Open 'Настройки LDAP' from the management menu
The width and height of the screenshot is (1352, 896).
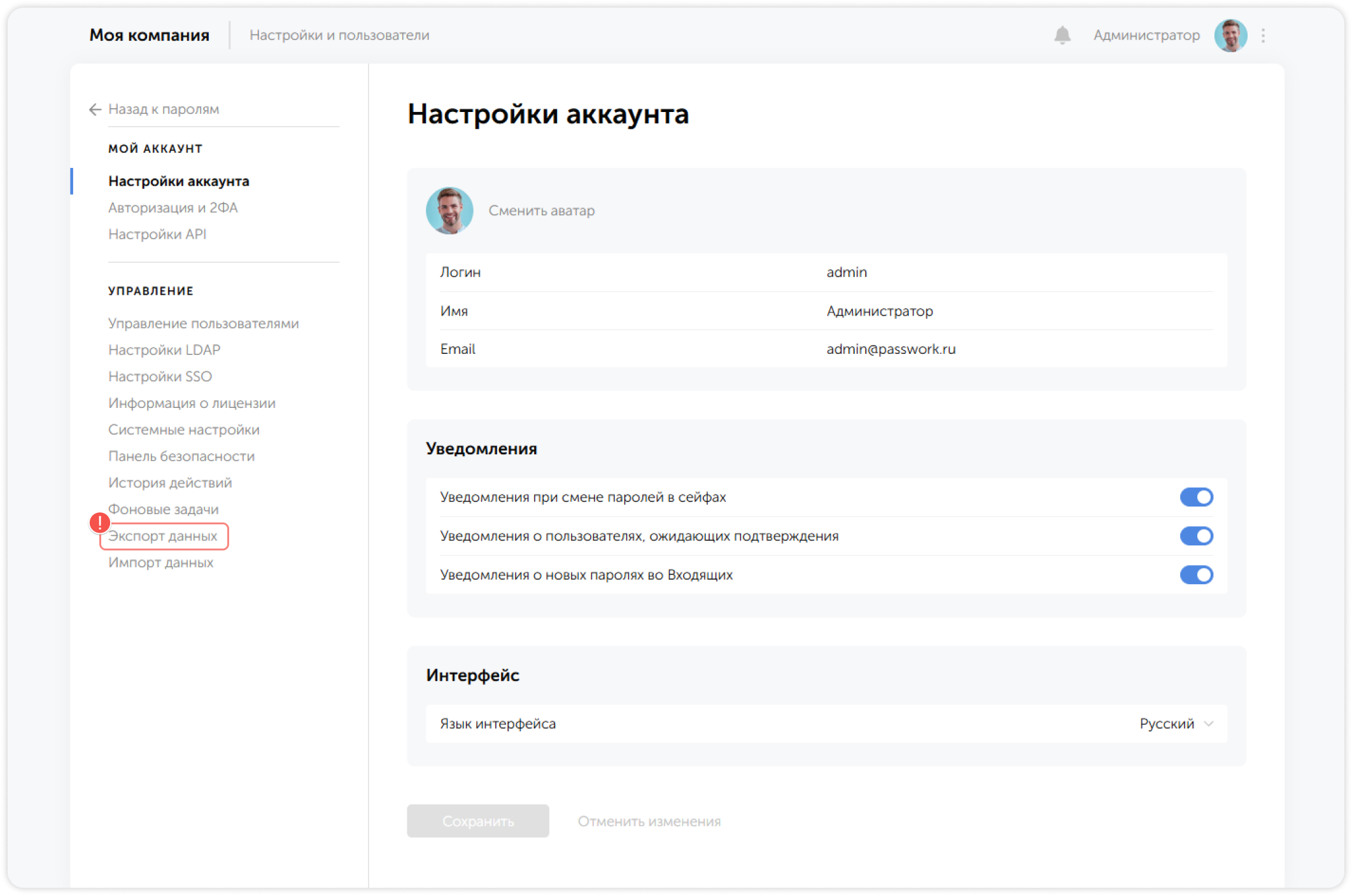164,349
